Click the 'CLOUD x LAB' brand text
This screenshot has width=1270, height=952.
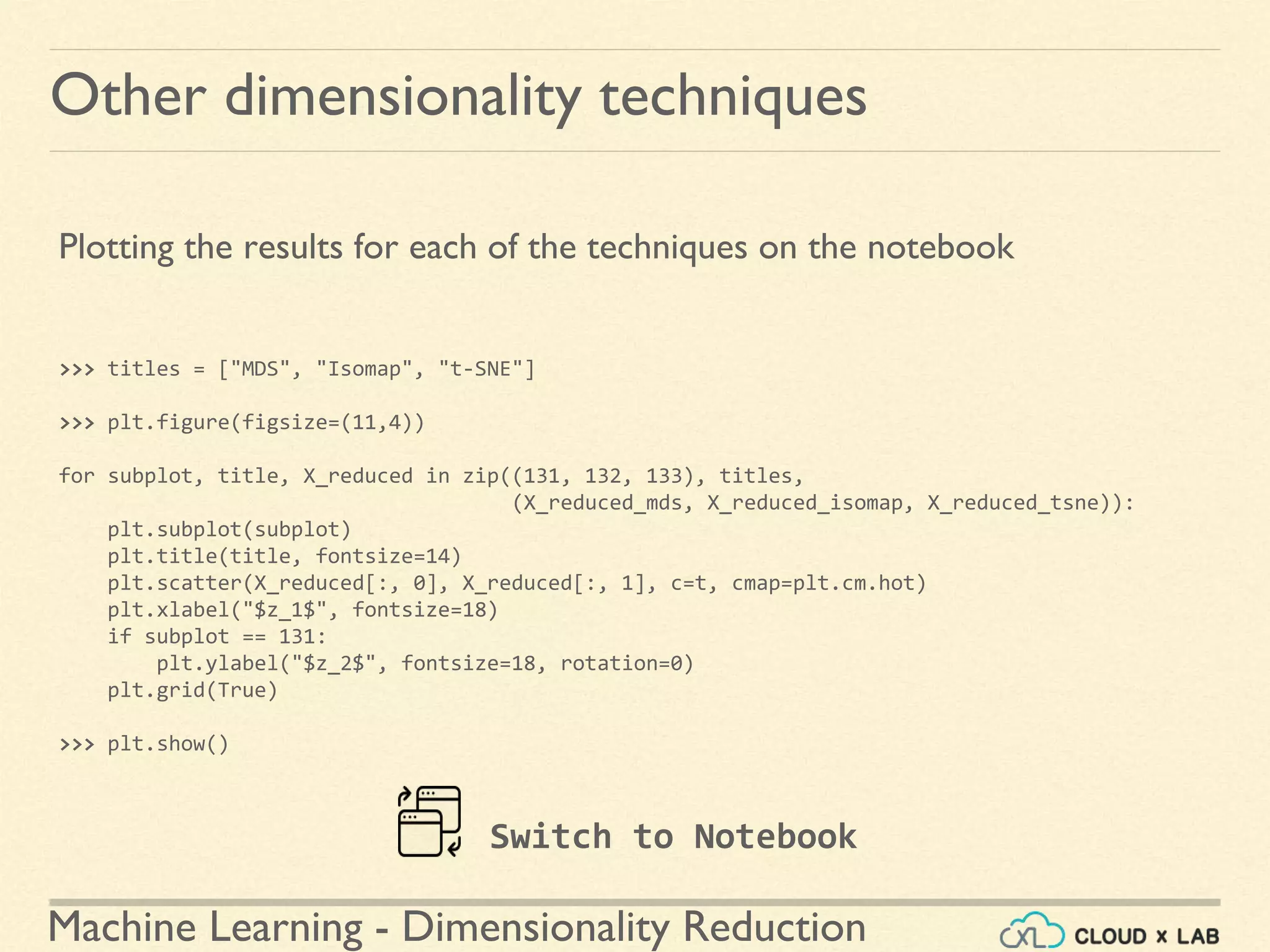coord(1147,936)
